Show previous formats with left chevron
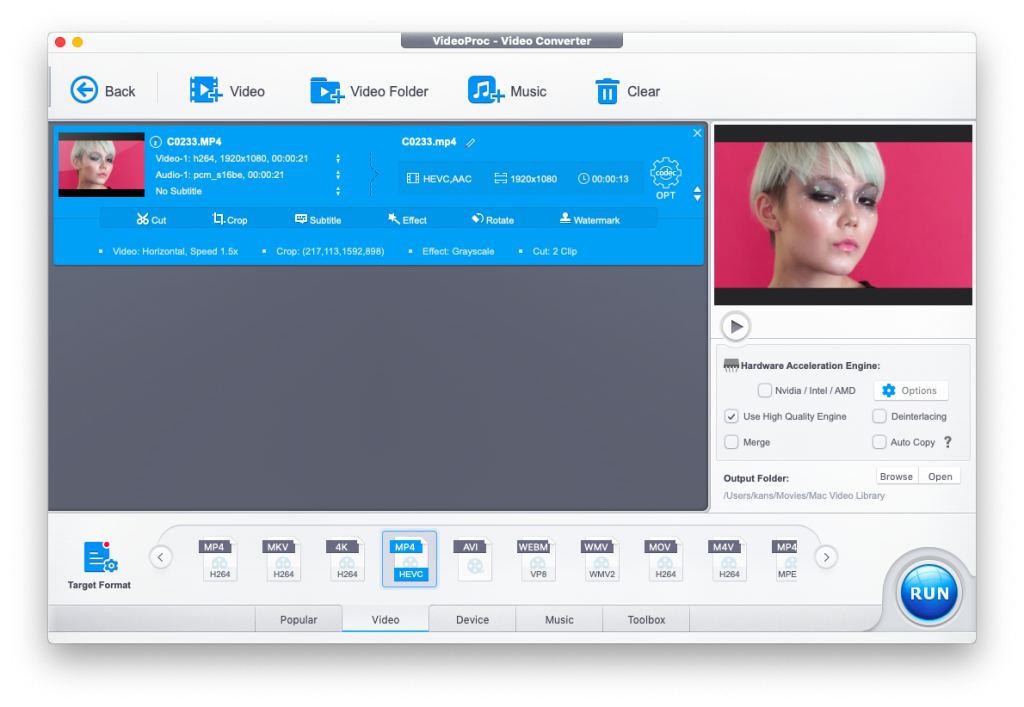Image resolution: width=1024 pixels, height=707 pixels. [161, 558]
